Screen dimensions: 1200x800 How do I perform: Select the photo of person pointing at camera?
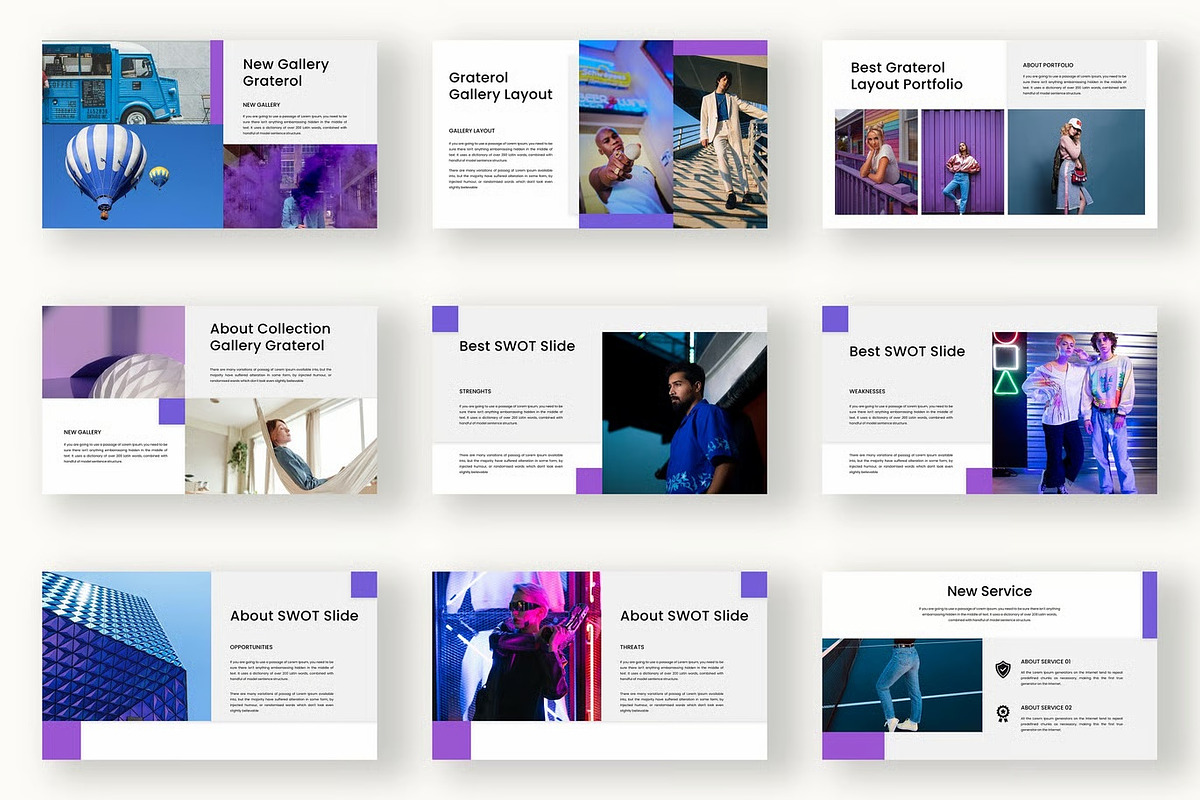[626, 127]
